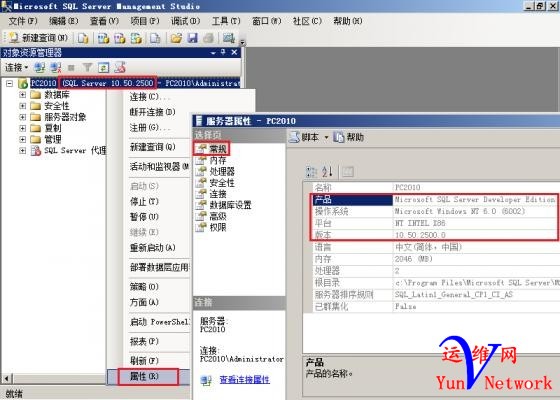Open the 窗口(W) menu

pyautogui.click(x=267, y=21)
